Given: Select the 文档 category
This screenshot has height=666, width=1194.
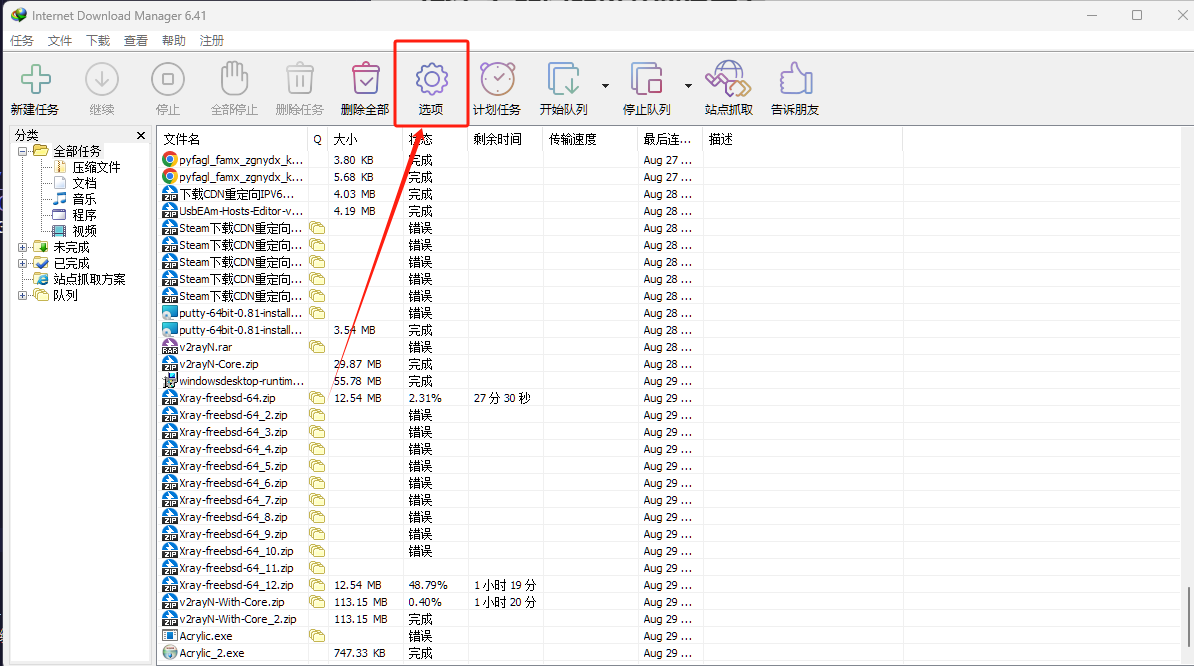Looking at the screenshot, I should (x=85, y=183).
